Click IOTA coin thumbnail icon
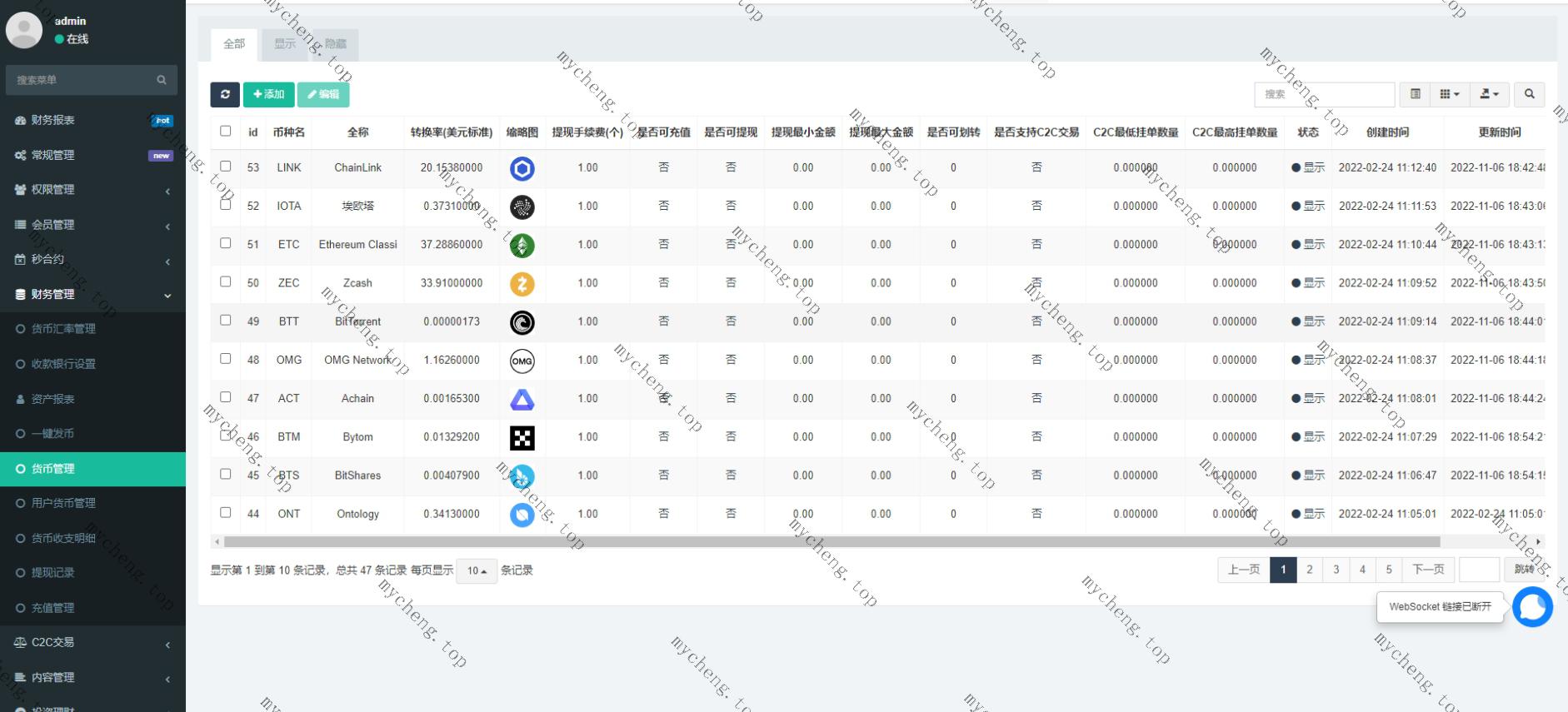The width and height of the screenshot is (1568, 712). 522,207
